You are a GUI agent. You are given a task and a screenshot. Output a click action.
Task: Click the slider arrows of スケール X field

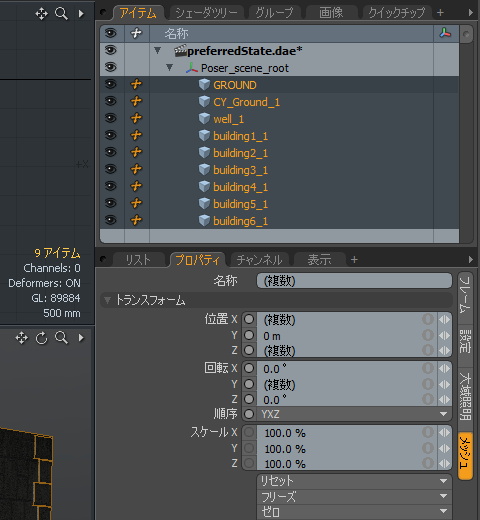[x=444, y=433]
